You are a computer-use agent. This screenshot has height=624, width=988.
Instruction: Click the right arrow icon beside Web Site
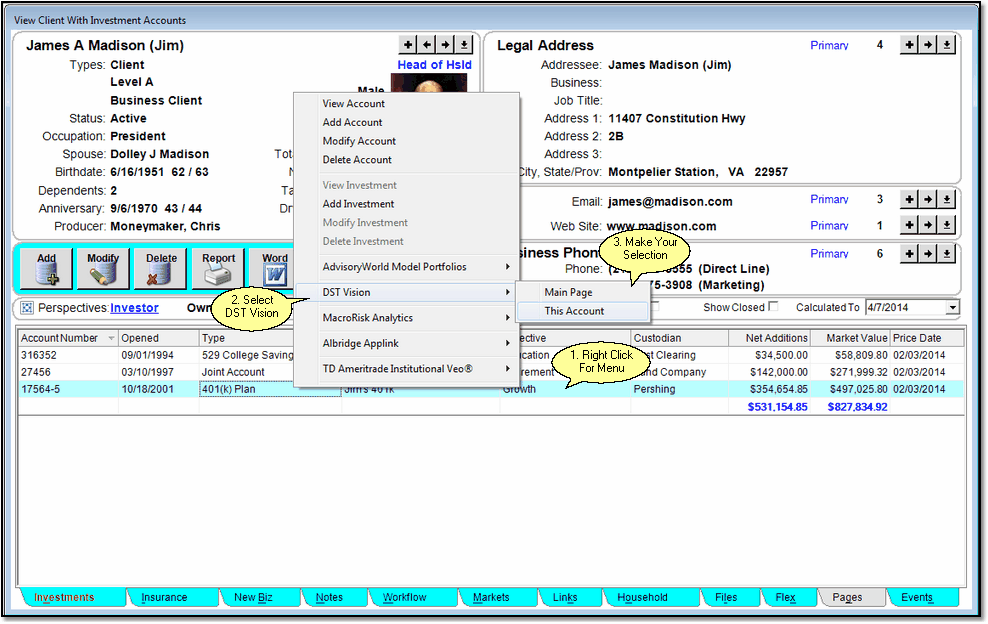pyautogui.click(x=928, y=226)
